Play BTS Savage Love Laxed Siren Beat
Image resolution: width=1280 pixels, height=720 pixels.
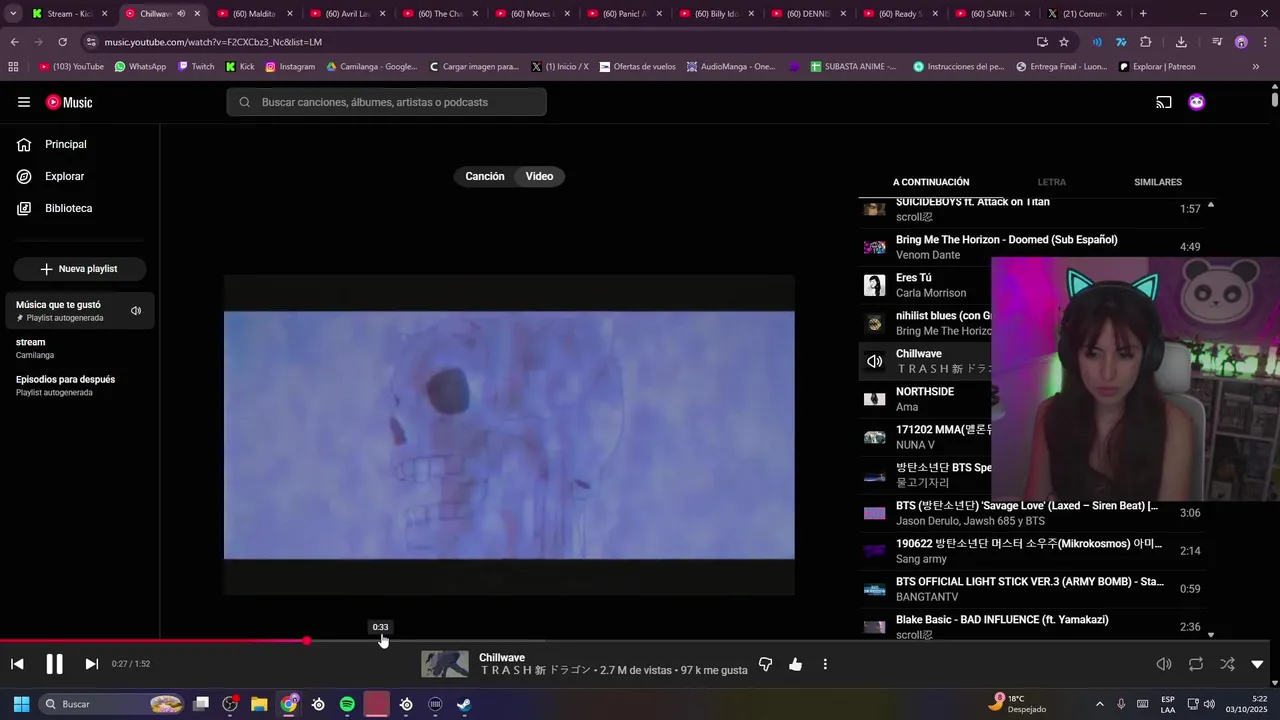(1033, 513)
